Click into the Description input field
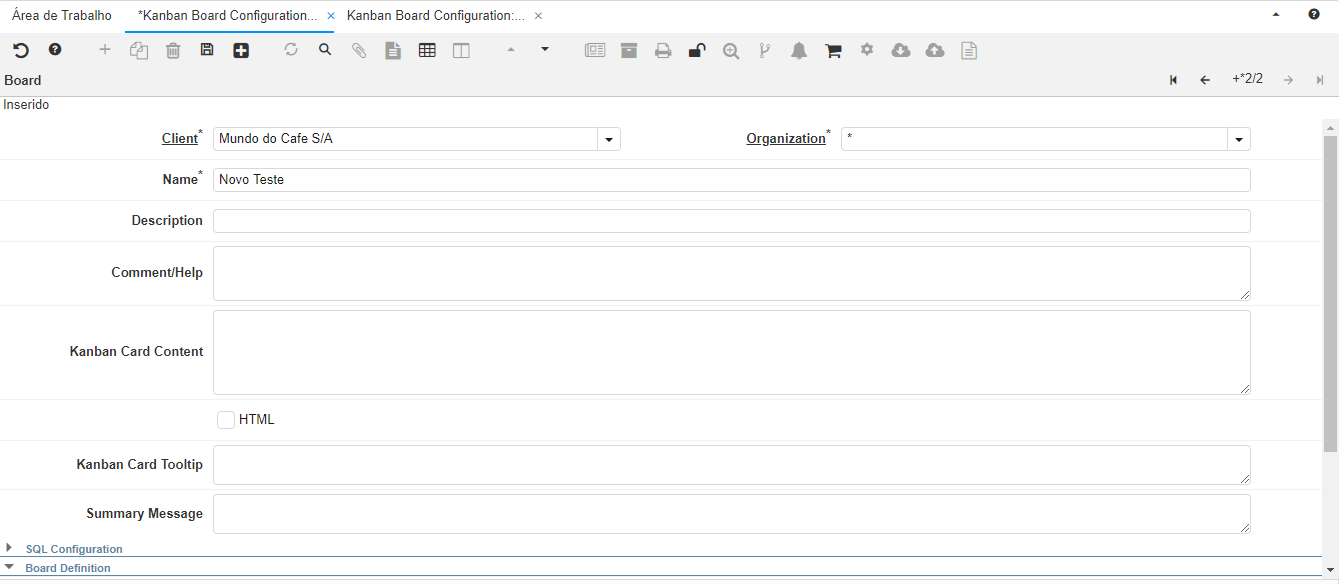 pos(731,221)
